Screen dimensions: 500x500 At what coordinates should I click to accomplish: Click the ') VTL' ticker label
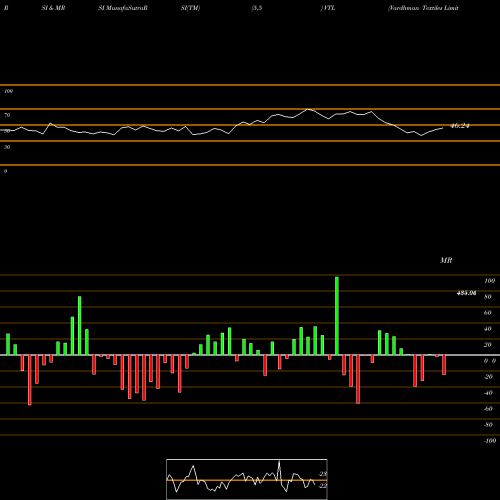pos(328,8)
